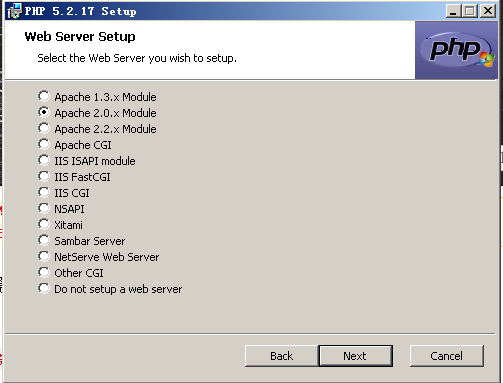Screen dimensions: 503x383
Task: Click the PHP logo banner image
Action: pyautogui.click(x=456, y=50)
